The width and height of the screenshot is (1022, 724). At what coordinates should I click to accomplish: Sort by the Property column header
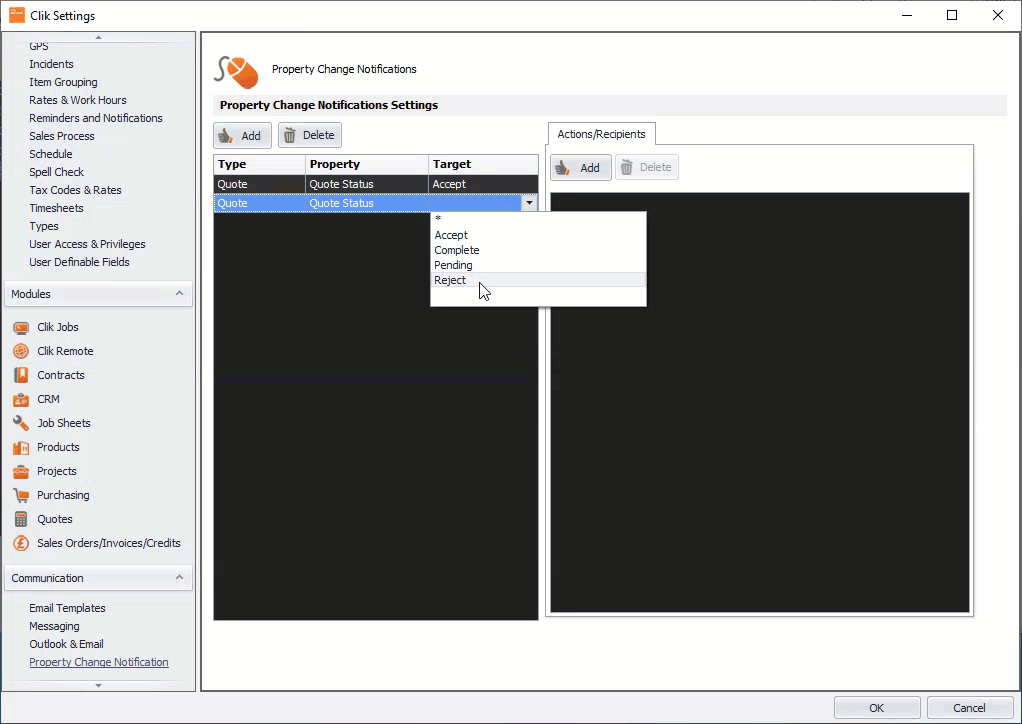pos(367,164)
